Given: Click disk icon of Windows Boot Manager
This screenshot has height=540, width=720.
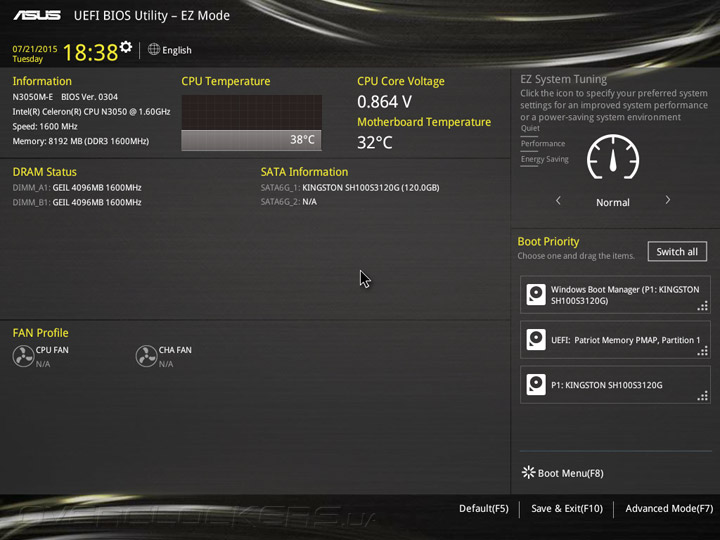Looking at the screenshot, I should 536,295.
